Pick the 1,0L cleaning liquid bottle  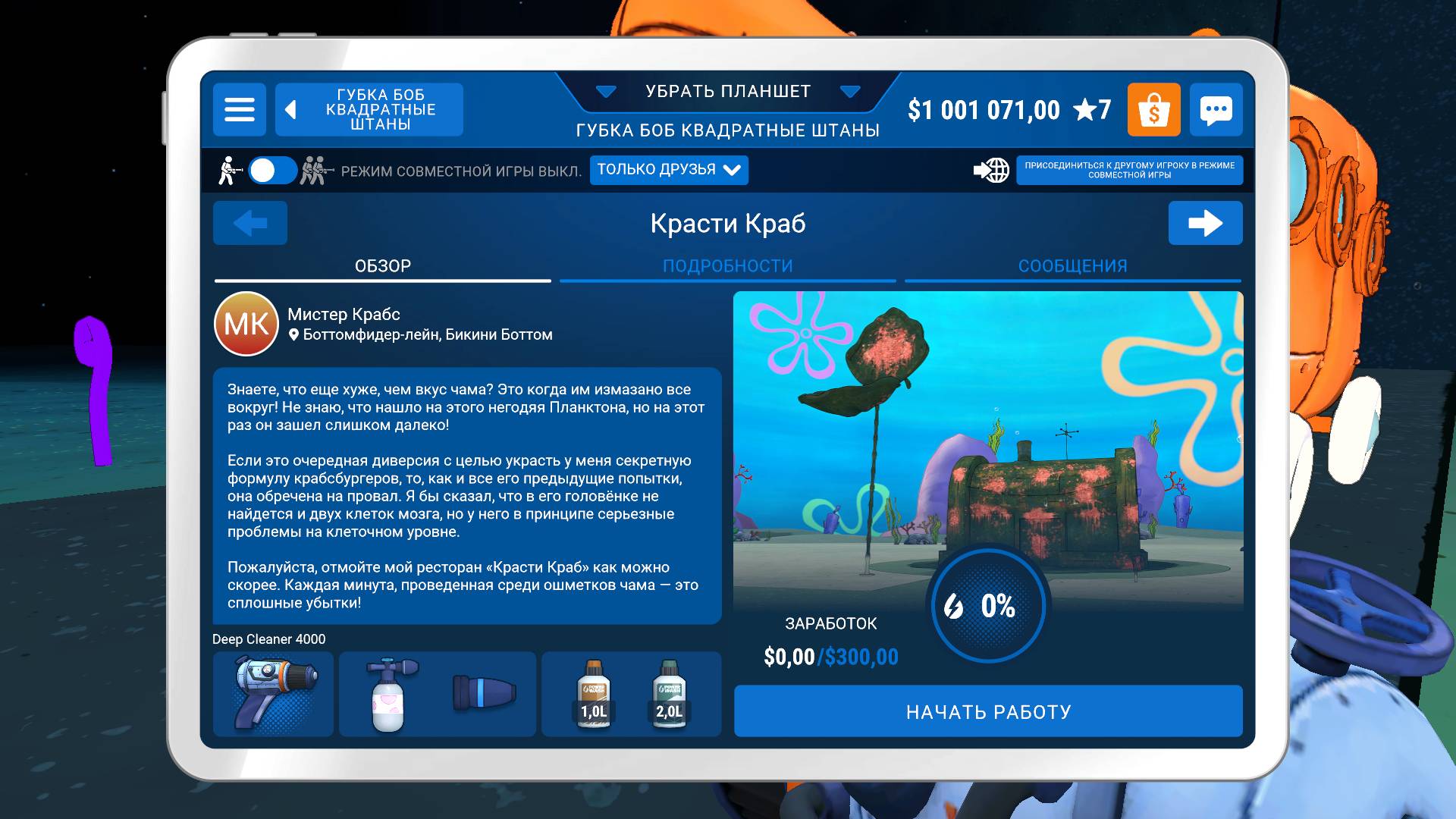point(594,694)
